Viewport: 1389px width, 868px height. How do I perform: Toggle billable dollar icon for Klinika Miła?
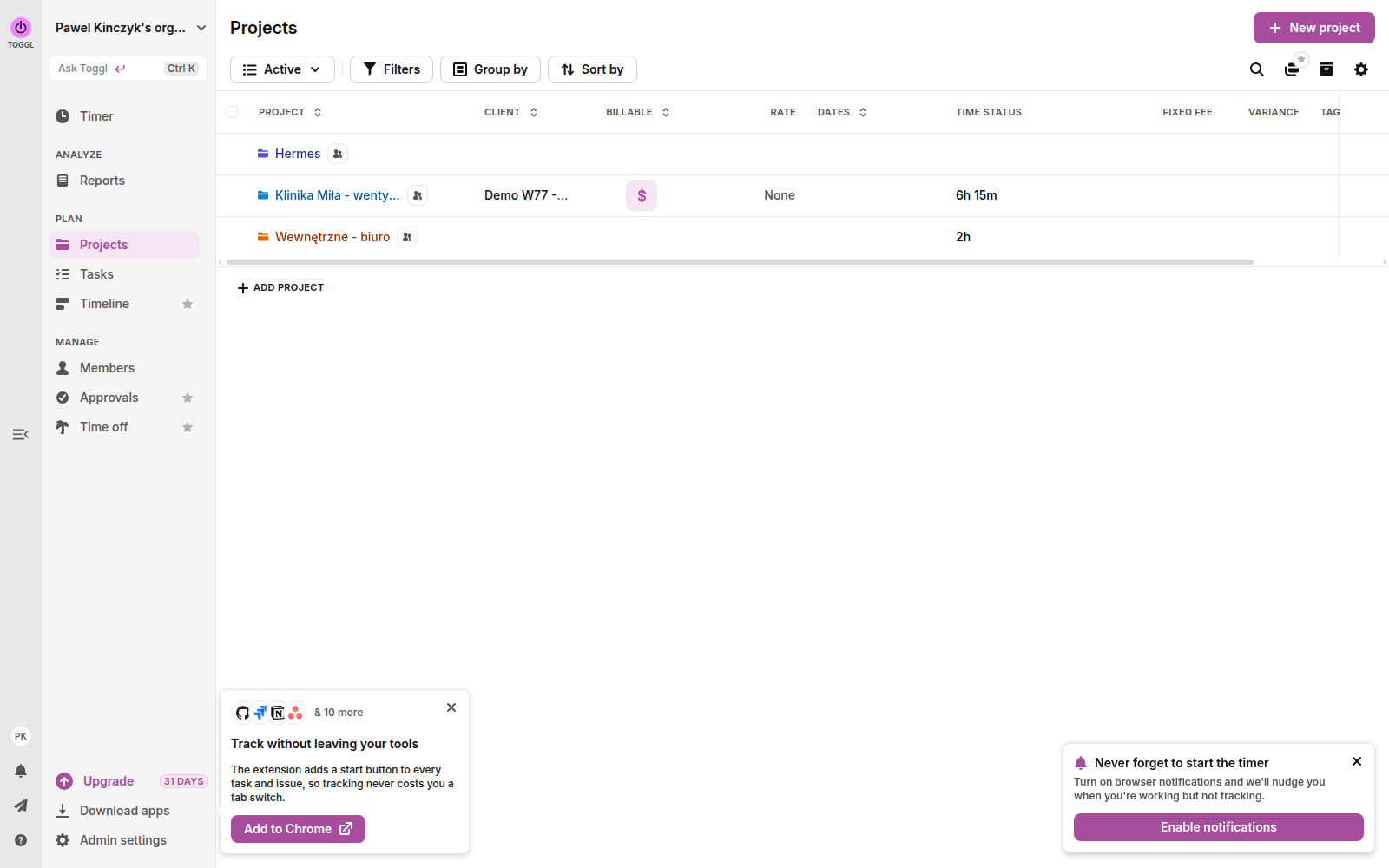[x=642, y=195]
